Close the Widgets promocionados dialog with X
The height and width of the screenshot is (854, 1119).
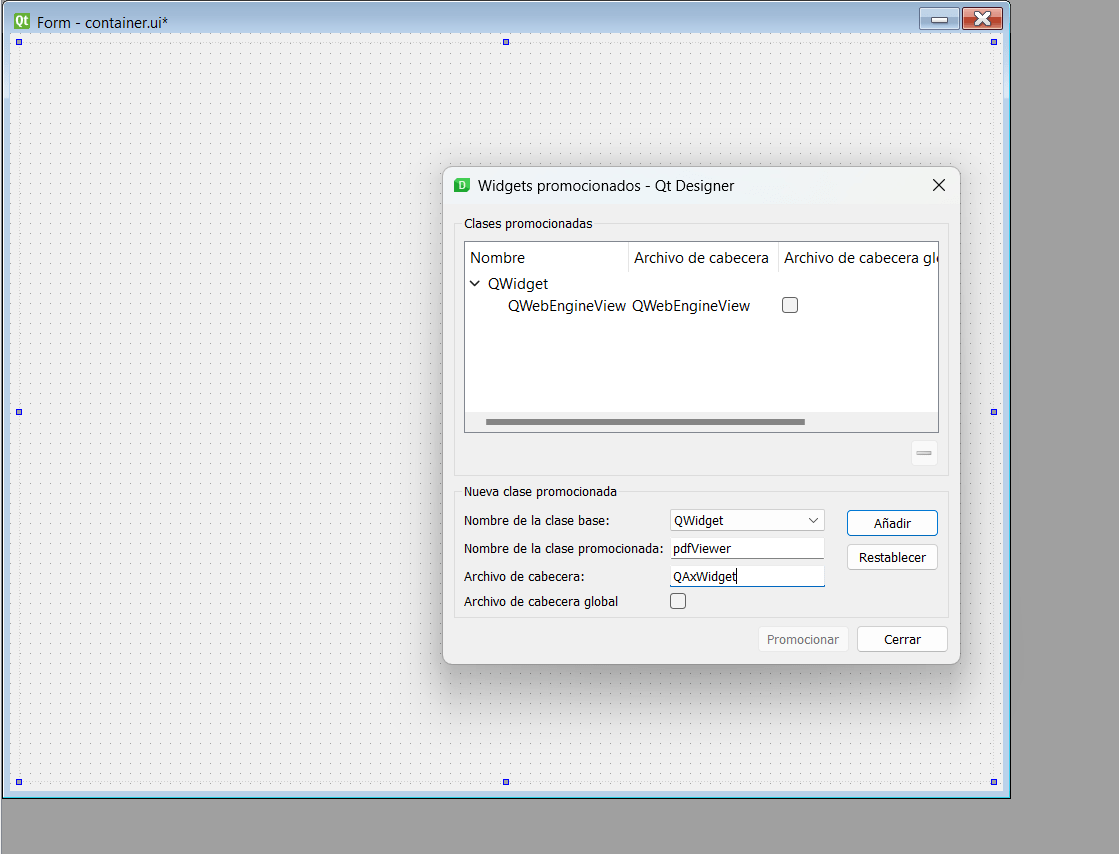point(938,185)
